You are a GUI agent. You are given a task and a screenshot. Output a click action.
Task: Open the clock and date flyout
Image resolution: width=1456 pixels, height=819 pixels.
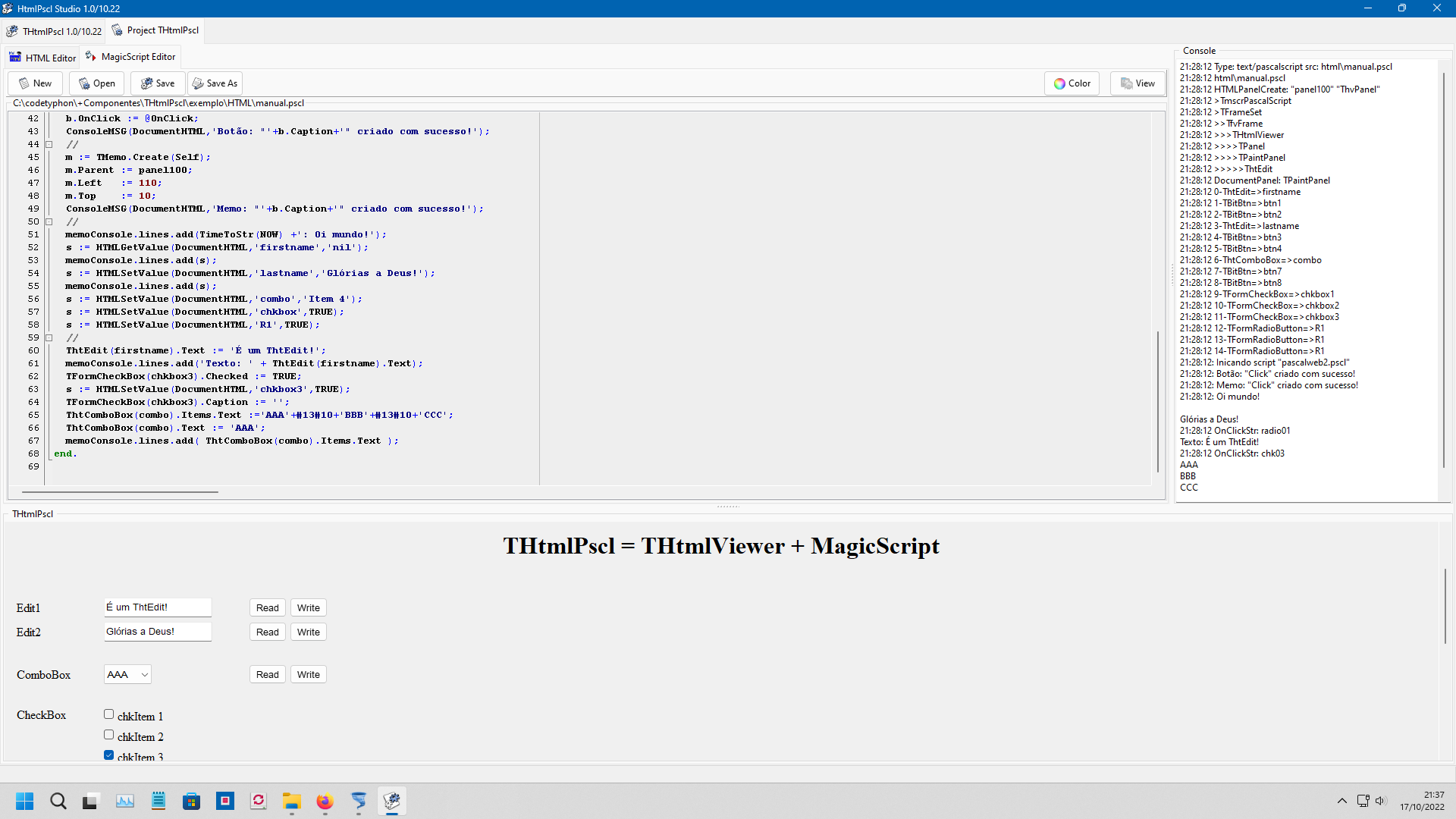1423,802
